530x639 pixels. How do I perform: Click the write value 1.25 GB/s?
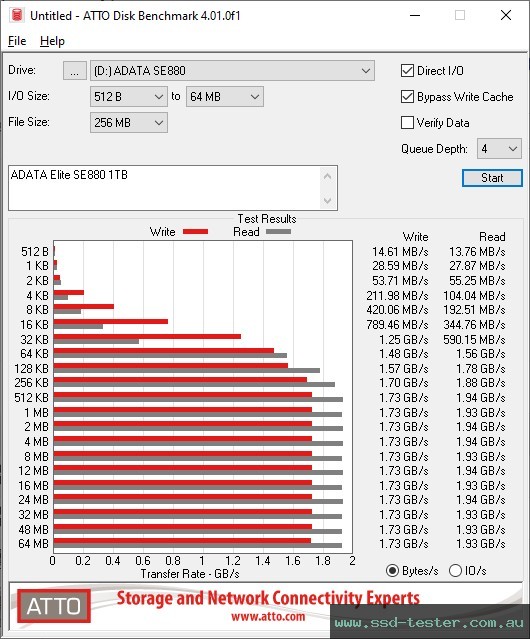tap(404, 339)
